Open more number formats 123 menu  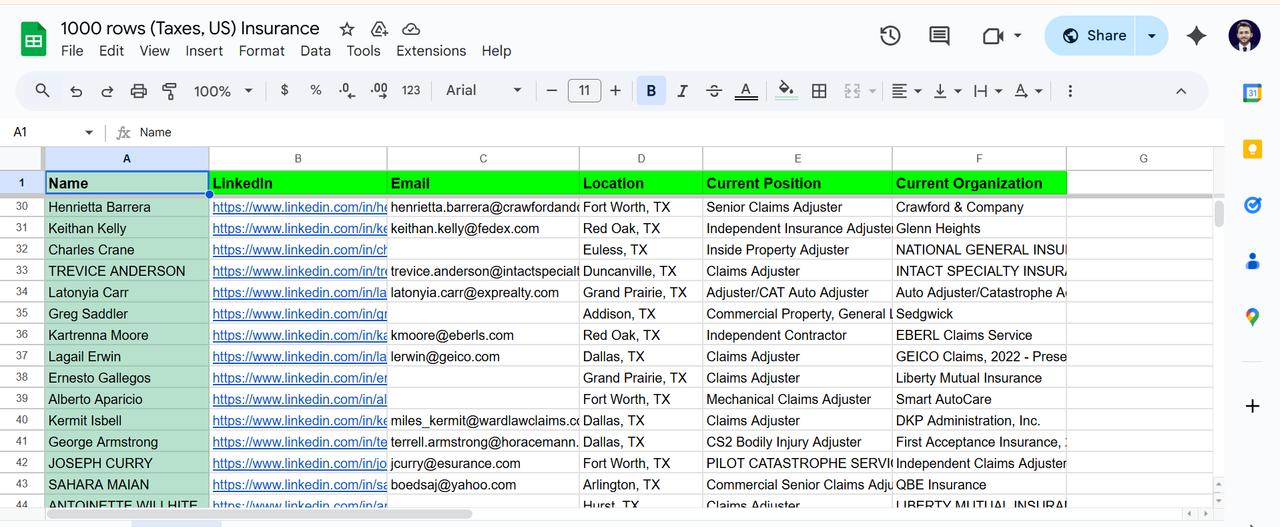click(411, 91)
